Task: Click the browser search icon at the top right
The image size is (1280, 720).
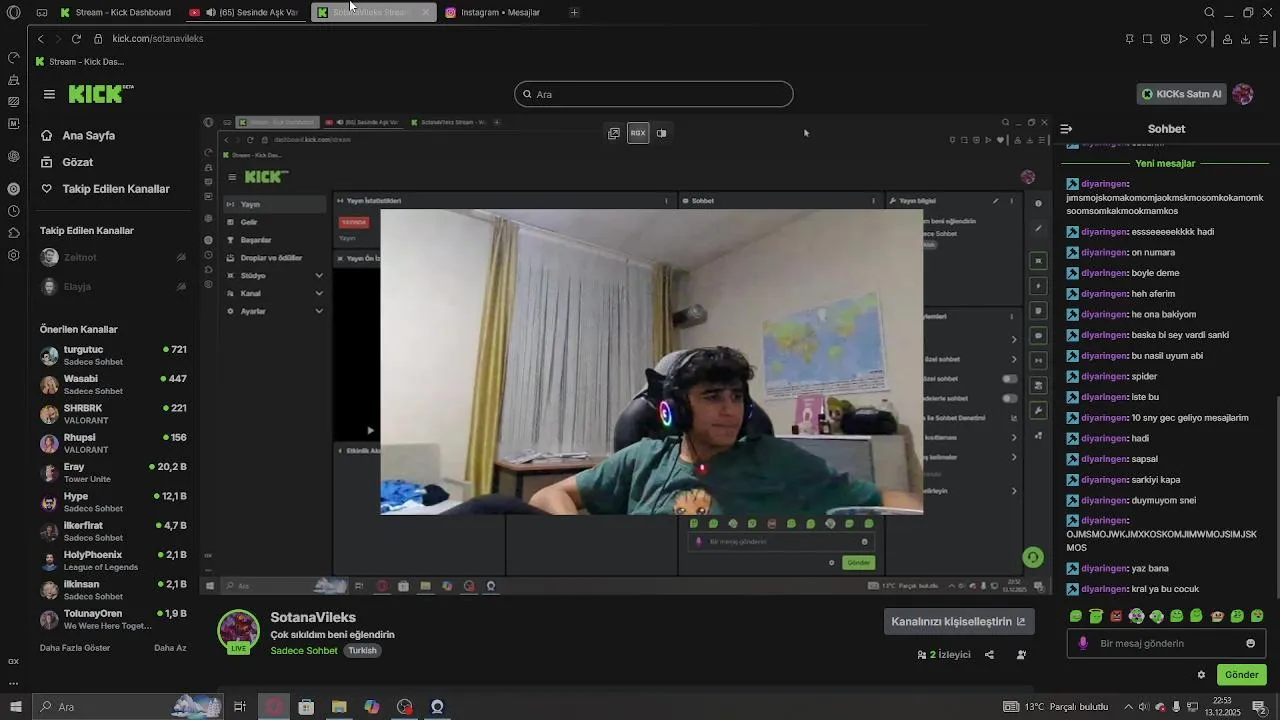Action: click(1209, 12)
